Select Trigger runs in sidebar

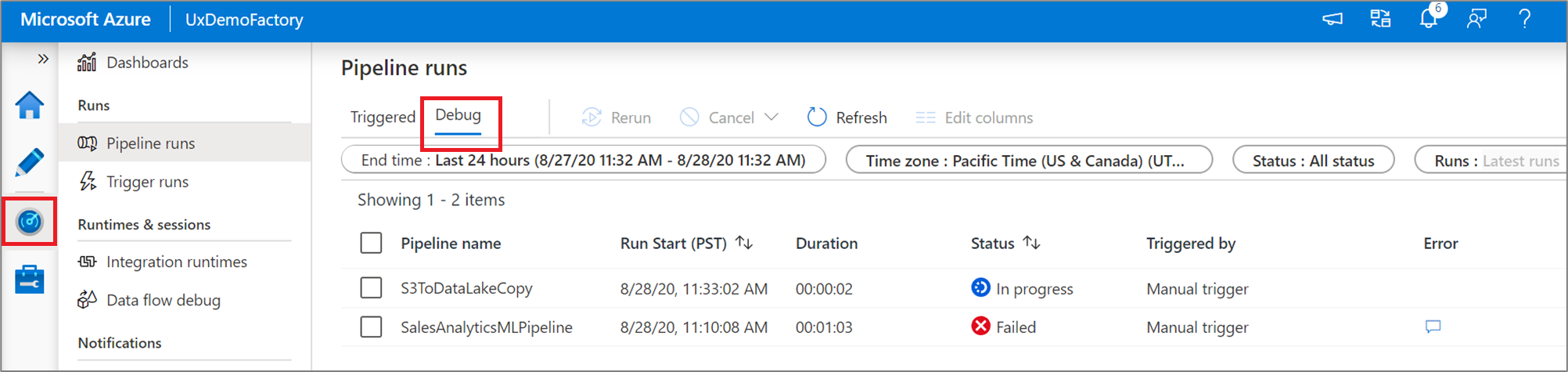(147, 182)
